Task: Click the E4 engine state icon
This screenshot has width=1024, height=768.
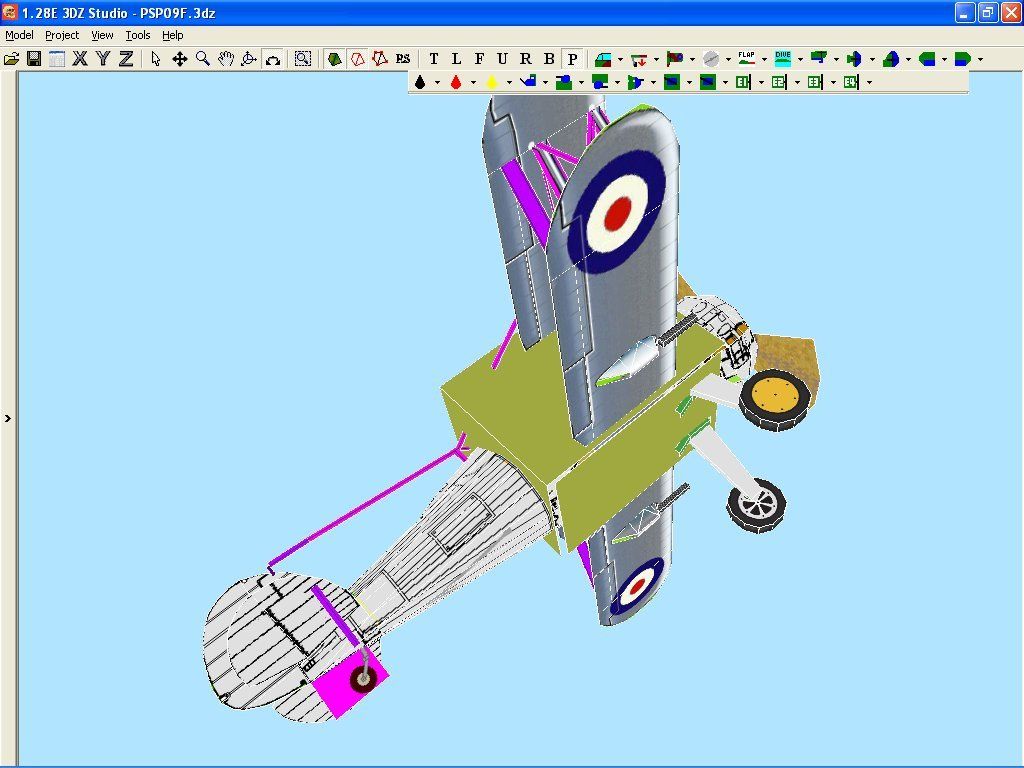Action: point(852,82)
